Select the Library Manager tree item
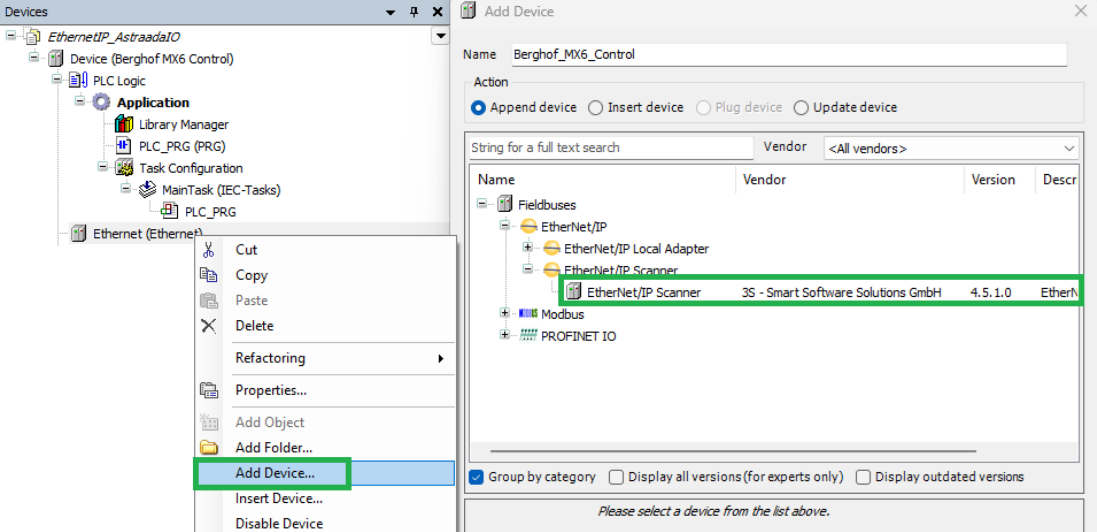Image resolution: width=1097 pixels, height=532 pixels. 183,125
